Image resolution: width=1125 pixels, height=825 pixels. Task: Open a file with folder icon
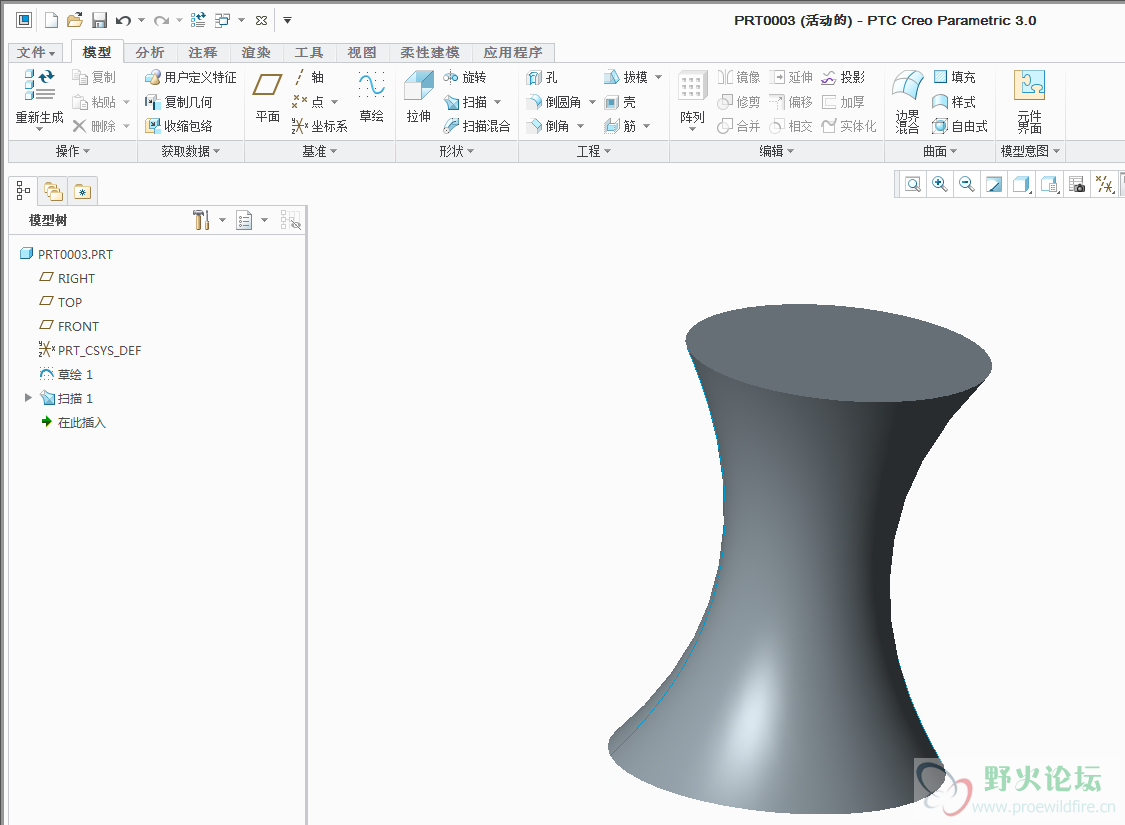tap(75, 20)
